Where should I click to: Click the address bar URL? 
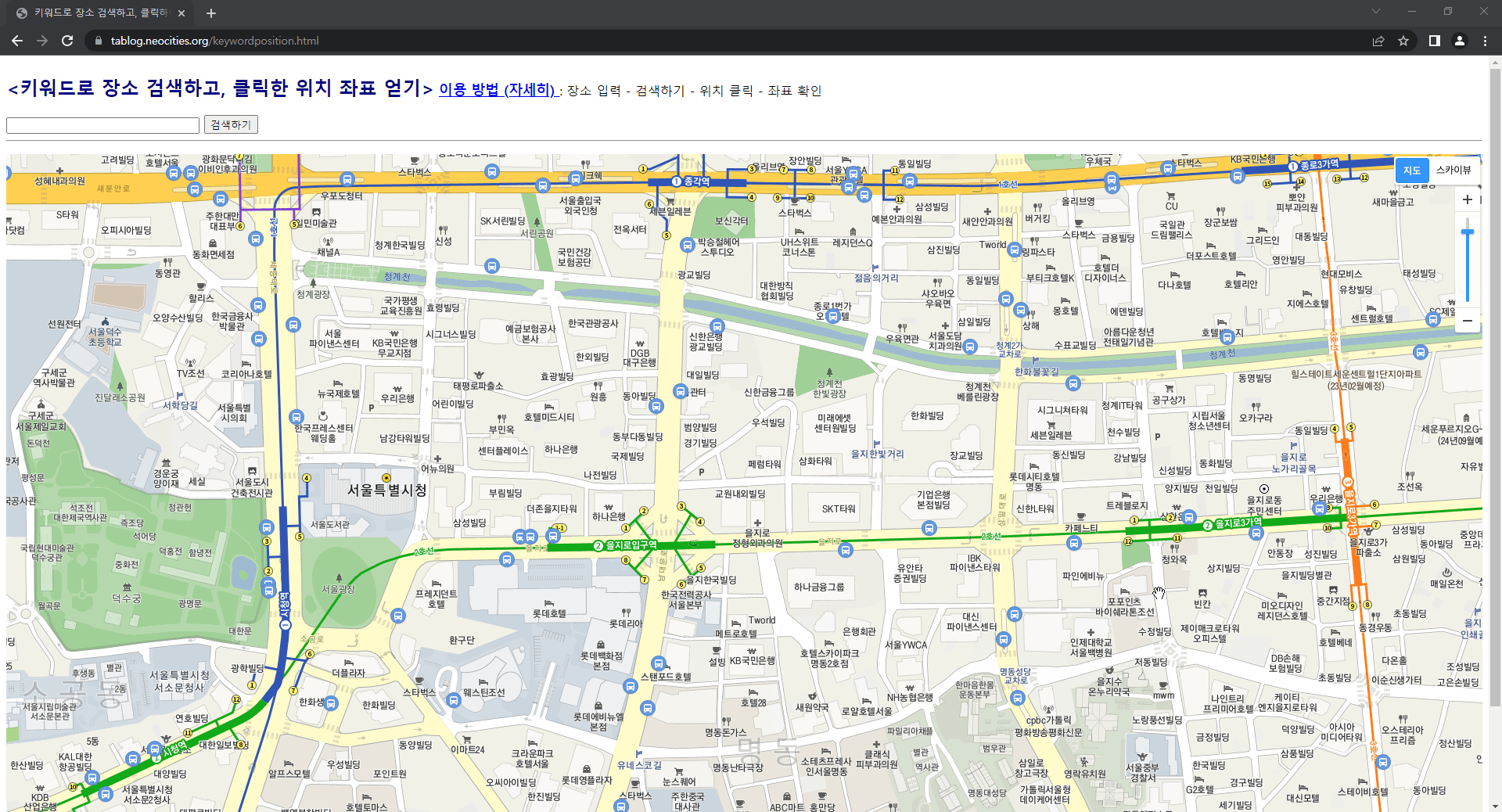click(x=214, y=41)
